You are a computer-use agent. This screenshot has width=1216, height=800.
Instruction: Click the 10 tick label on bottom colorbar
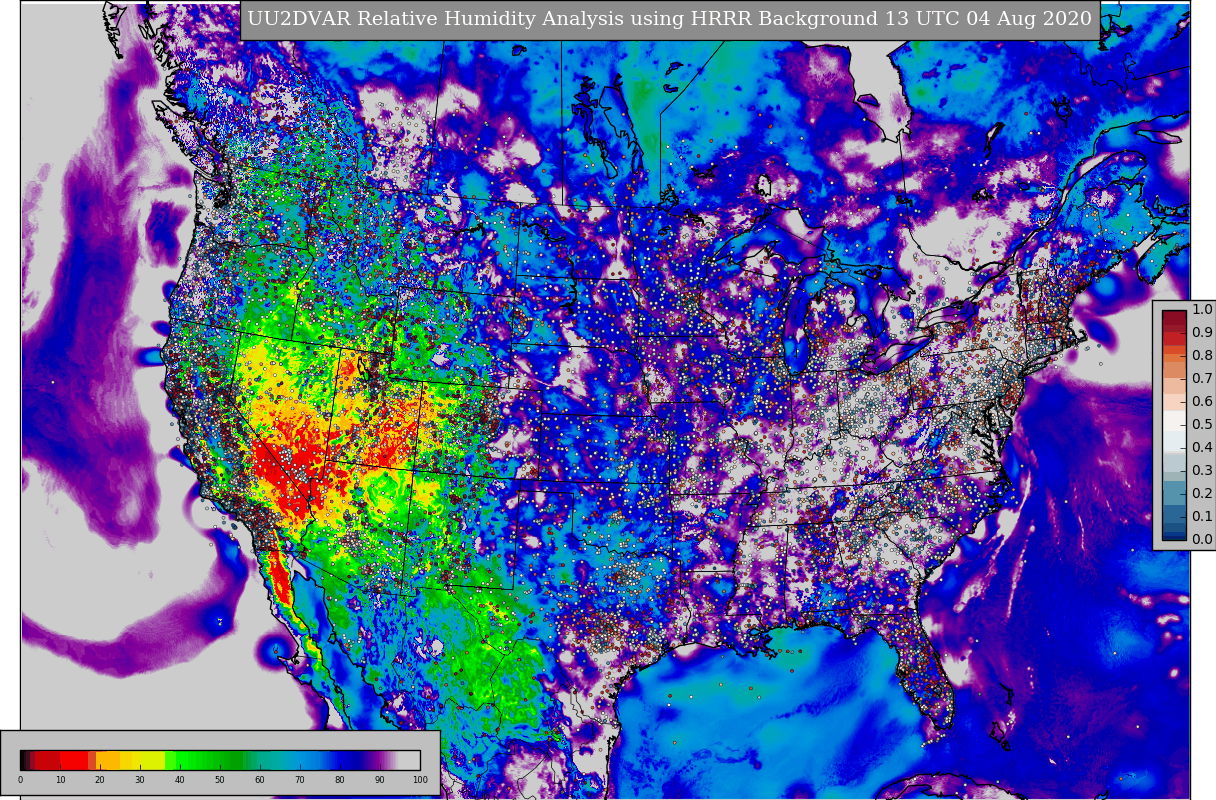click(x=60, y=779)
